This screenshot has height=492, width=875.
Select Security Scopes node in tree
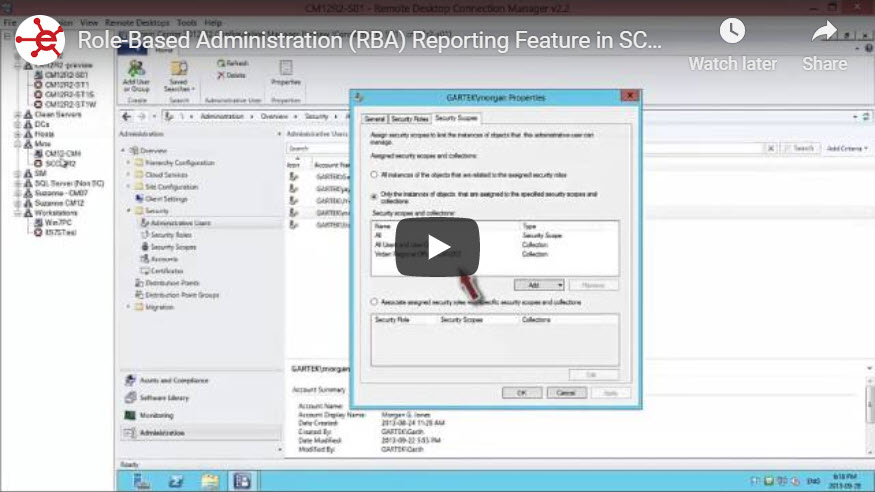(x=173, y=247)
